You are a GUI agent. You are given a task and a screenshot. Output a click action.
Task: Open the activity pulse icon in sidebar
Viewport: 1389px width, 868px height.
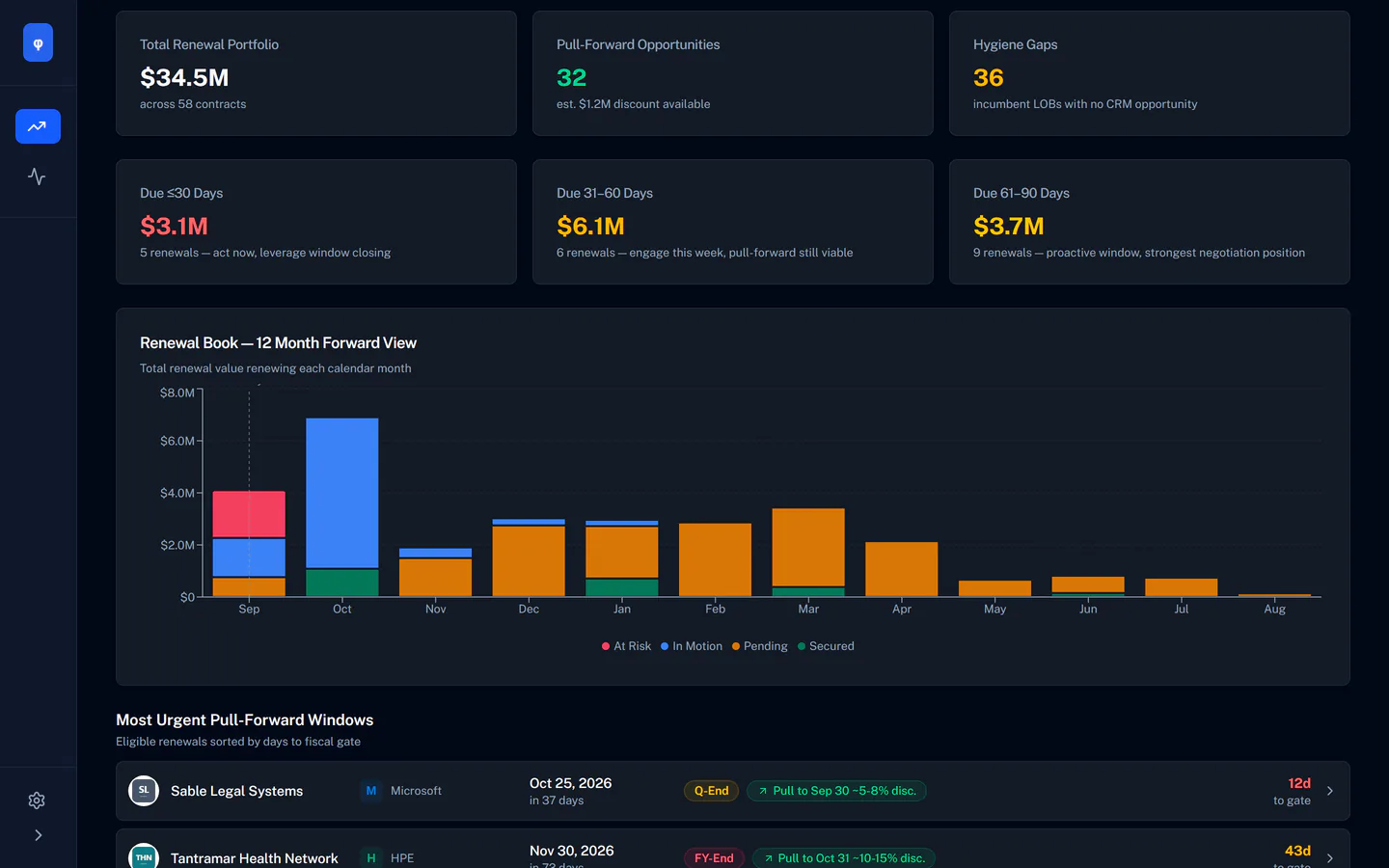pyautogui.click(x=38, y=176)
